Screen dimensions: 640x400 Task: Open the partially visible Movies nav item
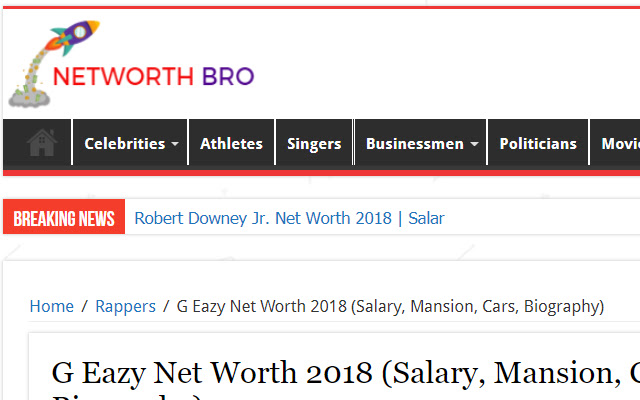(x=619, y=143)
